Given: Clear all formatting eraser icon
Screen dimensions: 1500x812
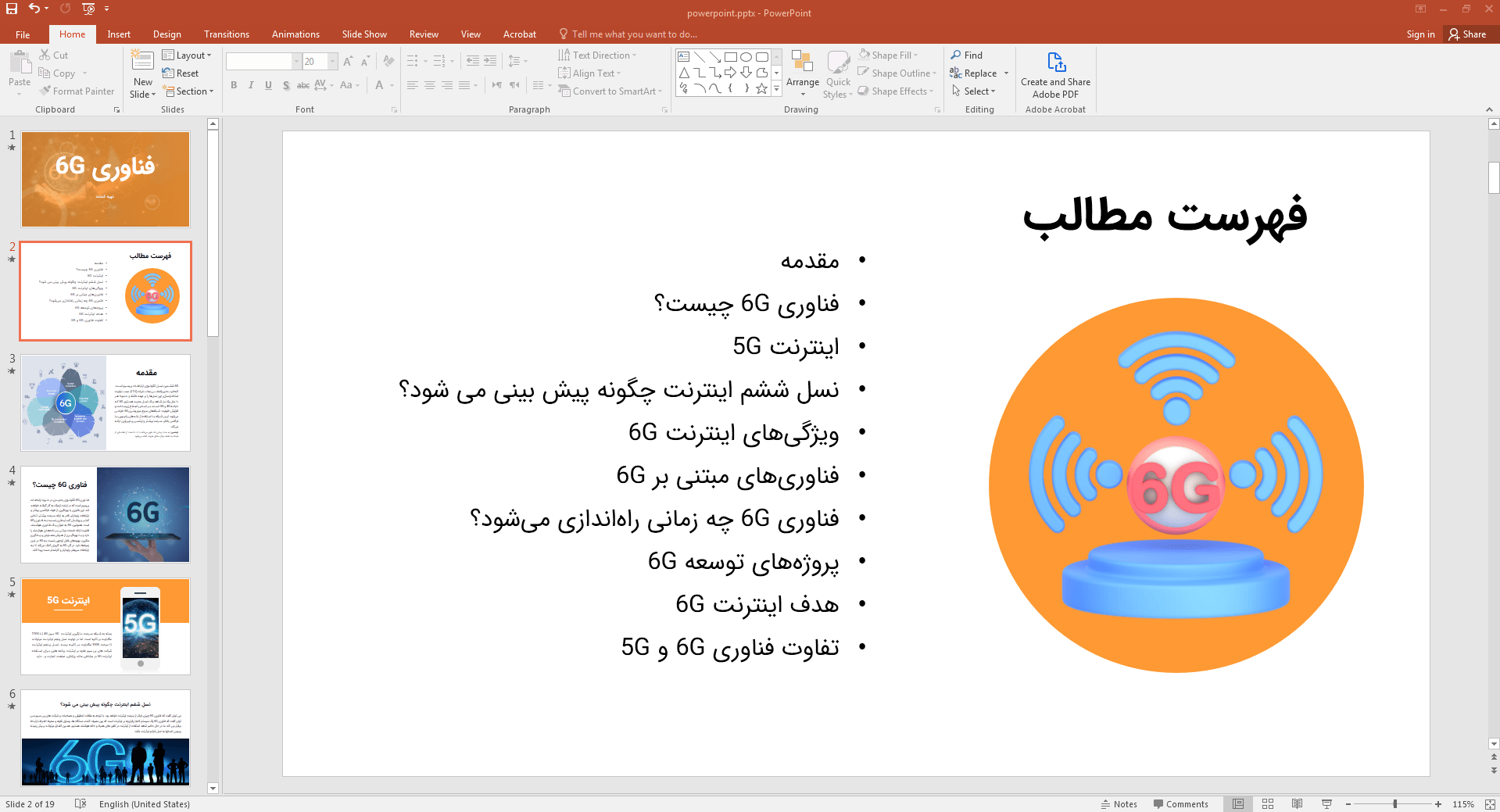Looking at the screenshot, I should 388,61.
